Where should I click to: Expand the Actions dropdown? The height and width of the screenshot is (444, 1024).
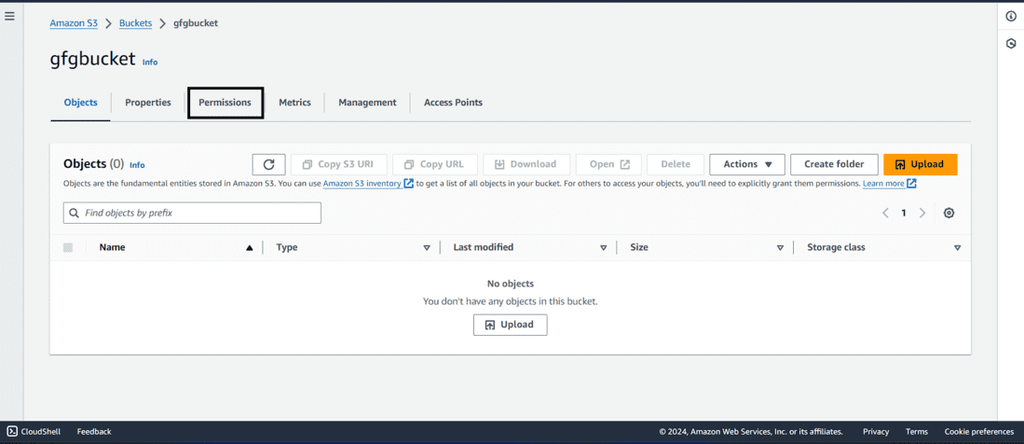click(747, 165)
